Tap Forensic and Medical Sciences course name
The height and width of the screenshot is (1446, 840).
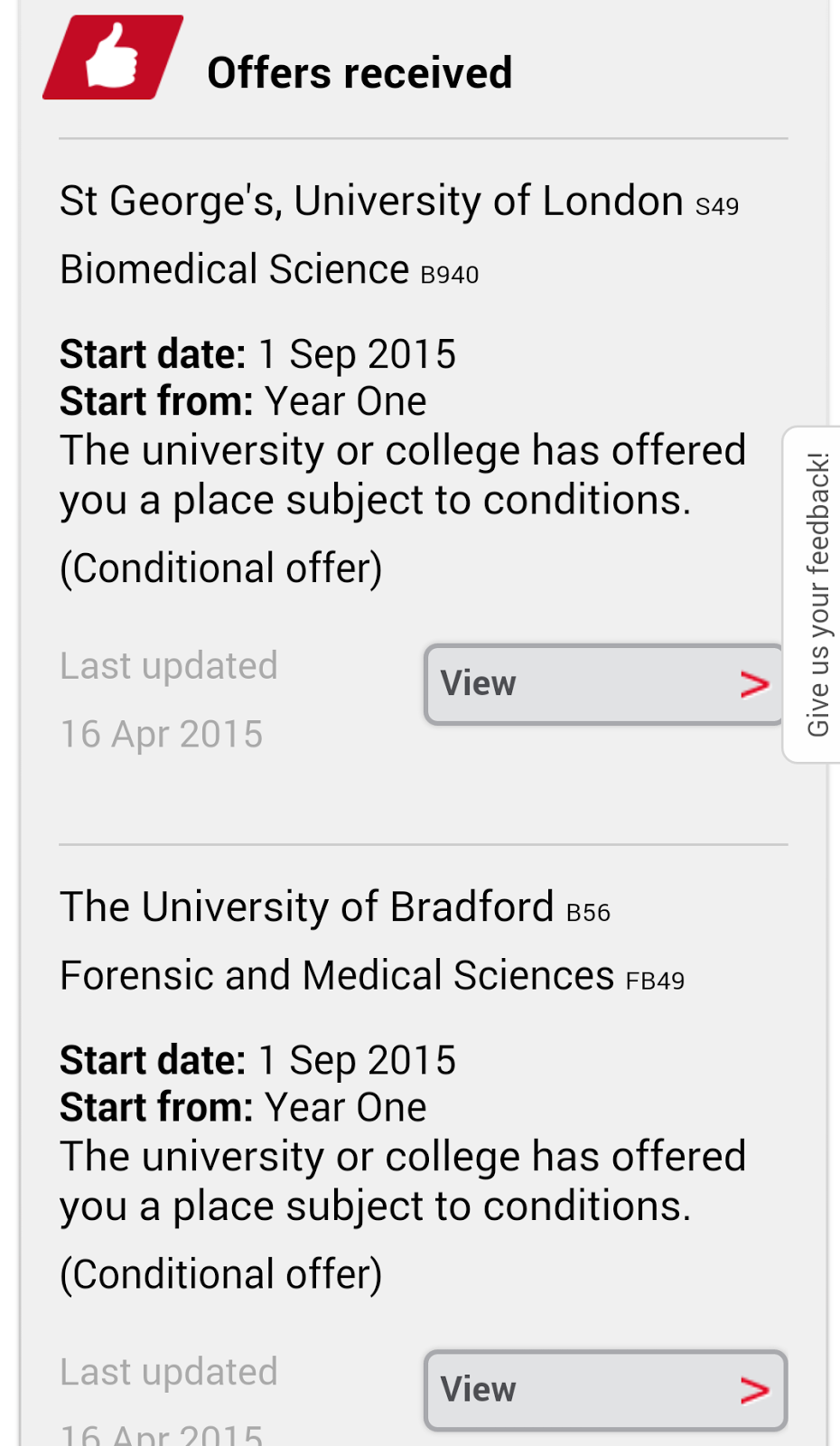[x=337, y=975]
